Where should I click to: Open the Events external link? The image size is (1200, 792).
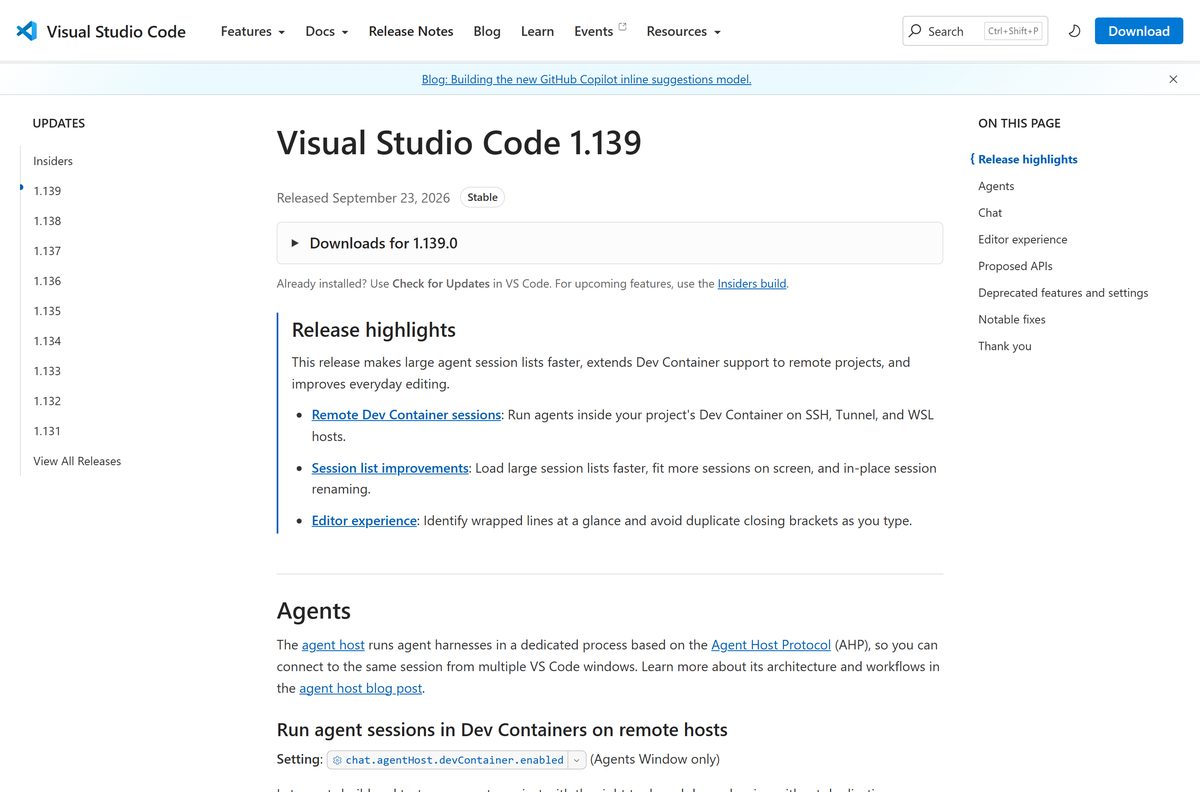(x=600, y=31)
